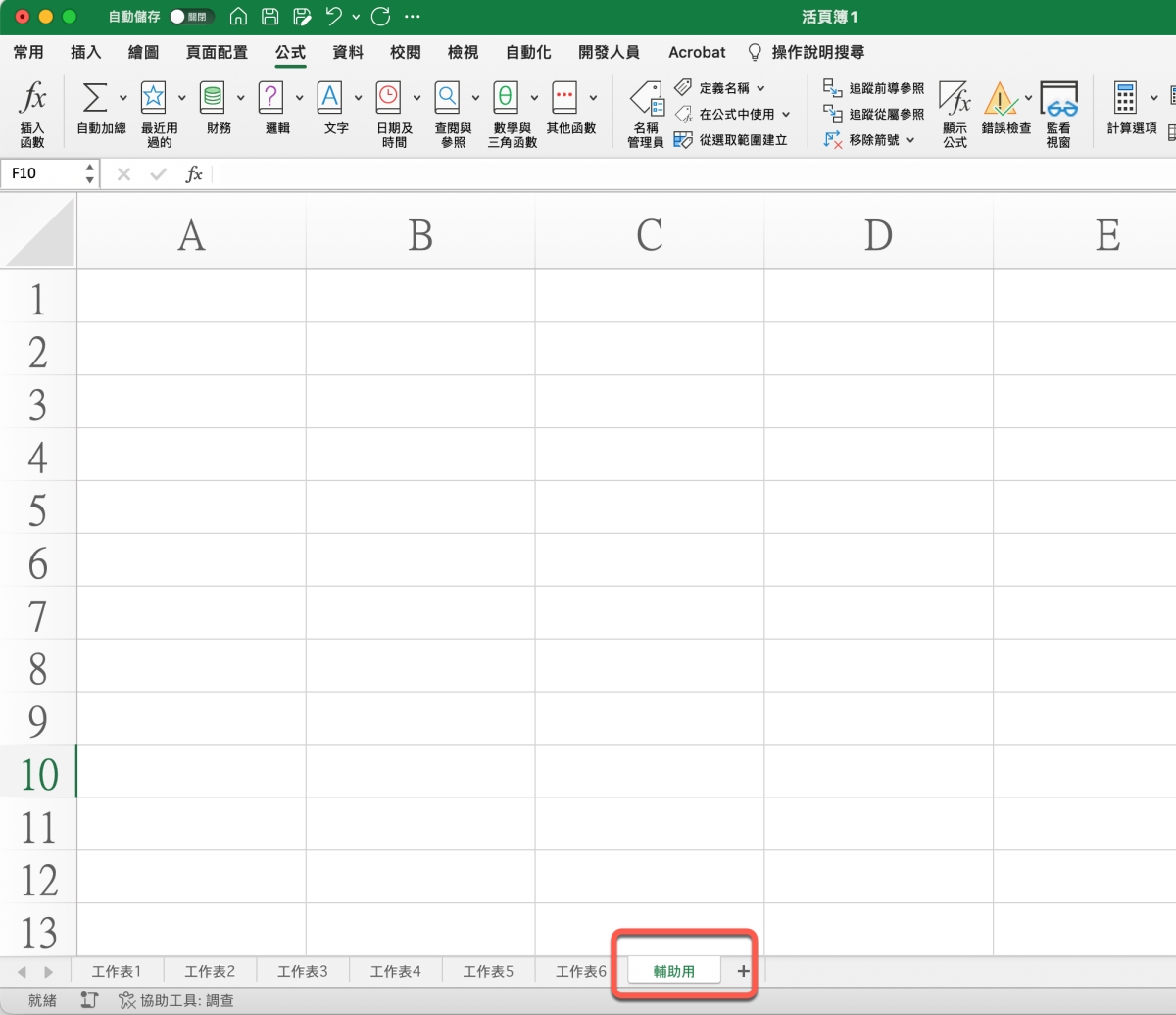Click 移除箭號 icon
This screenshot has width=1176, height=1015.
833,140
